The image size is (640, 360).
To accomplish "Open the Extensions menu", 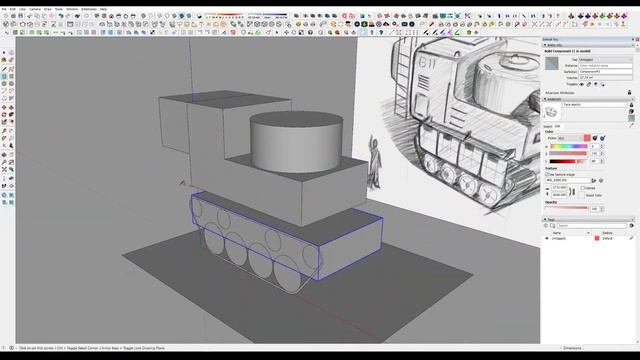I will (x=89, y=9).
